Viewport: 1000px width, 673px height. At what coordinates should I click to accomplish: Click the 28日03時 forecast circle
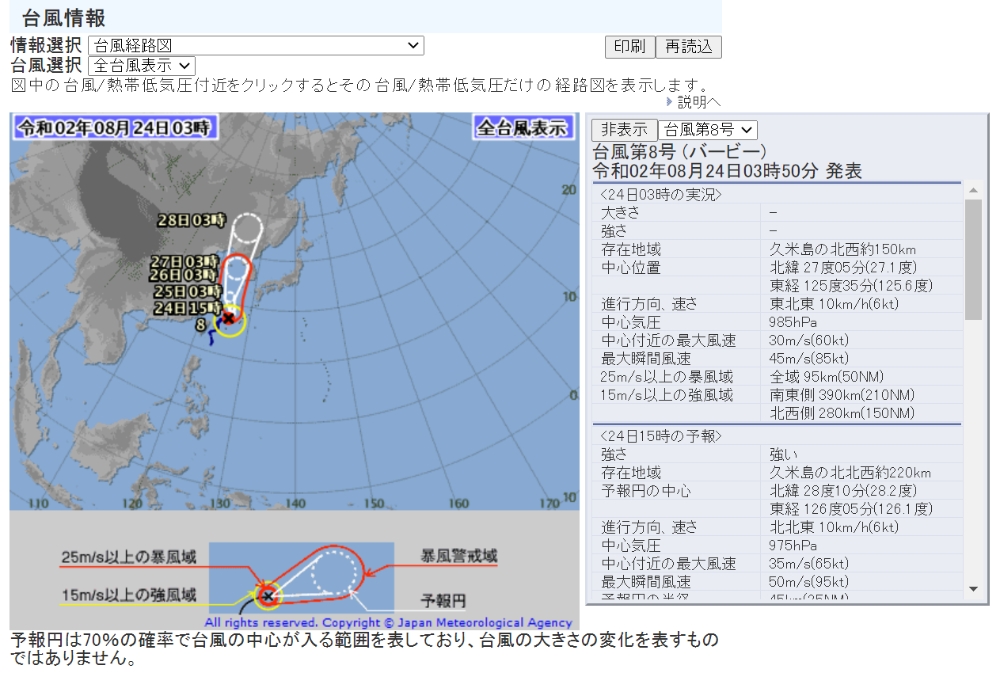click(x=247, y=227)
